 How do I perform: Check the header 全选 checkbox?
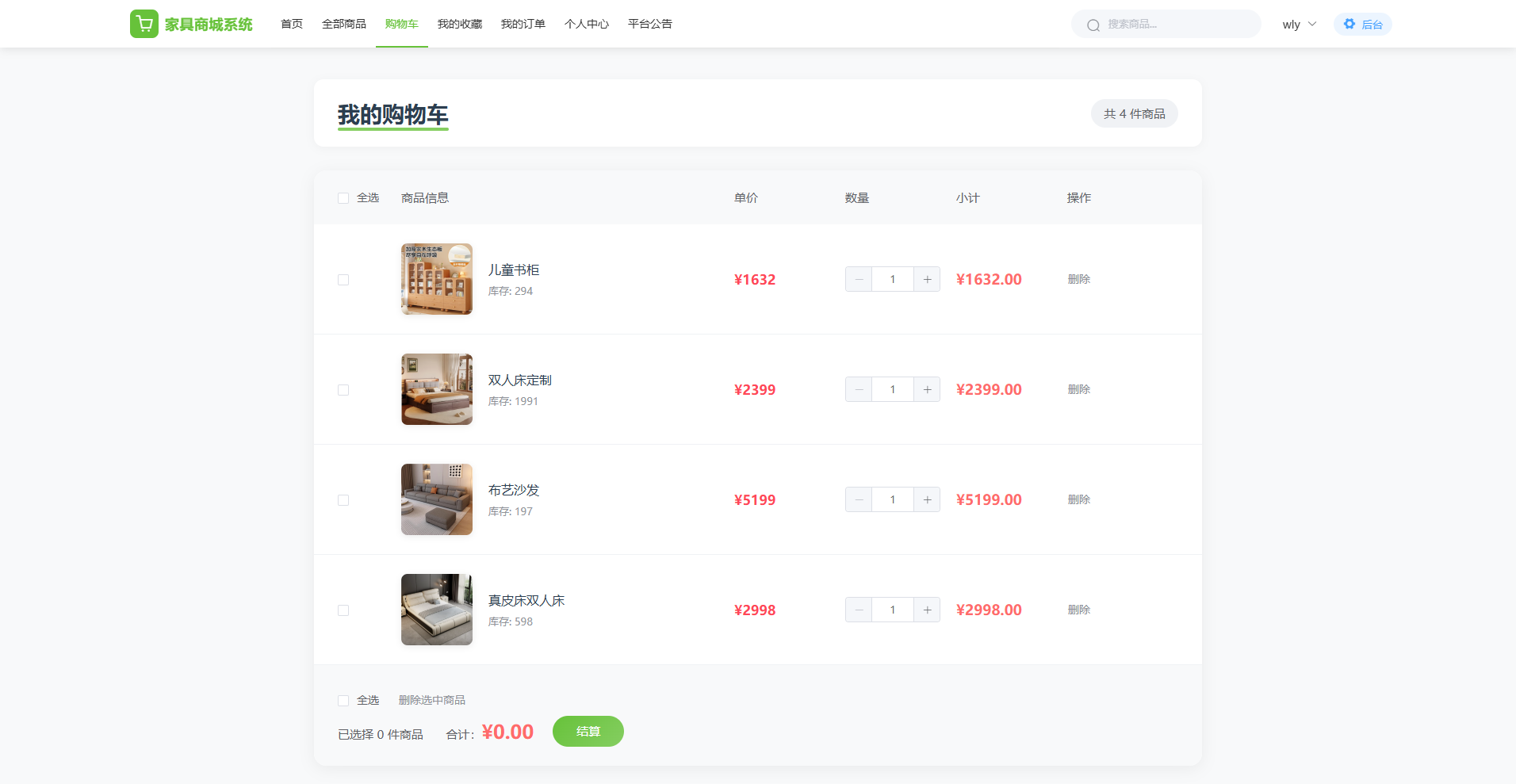pos(343,198)
